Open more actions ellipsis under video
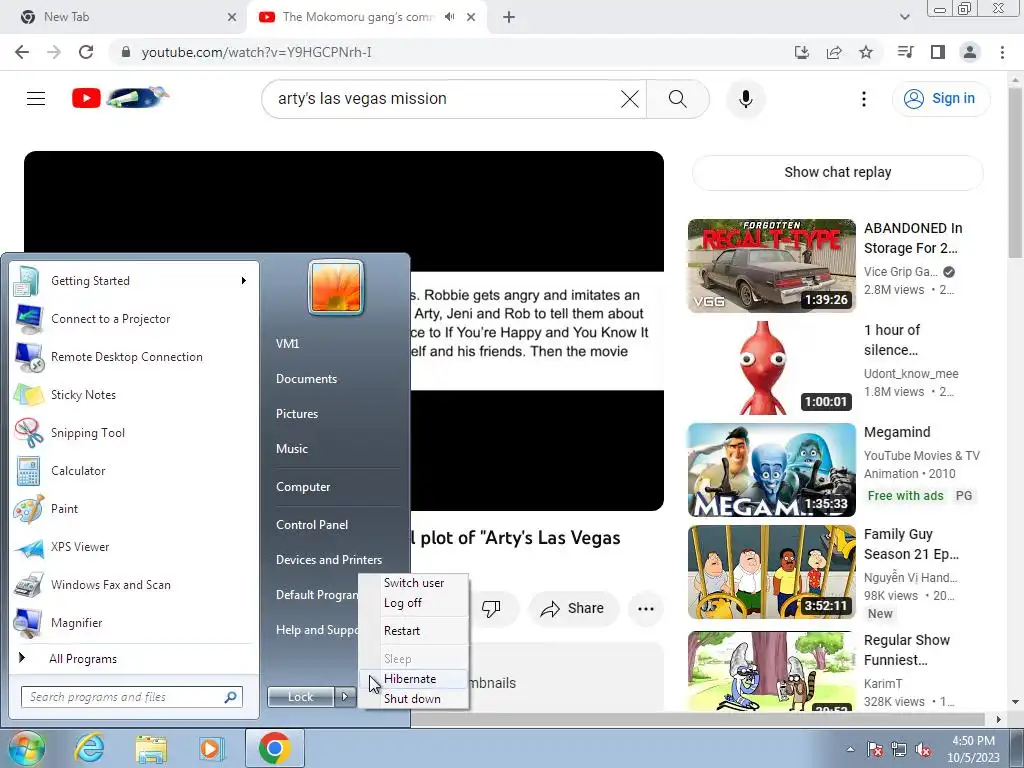This screenshot has width=1024, height=768. click(x=645, y=609)
